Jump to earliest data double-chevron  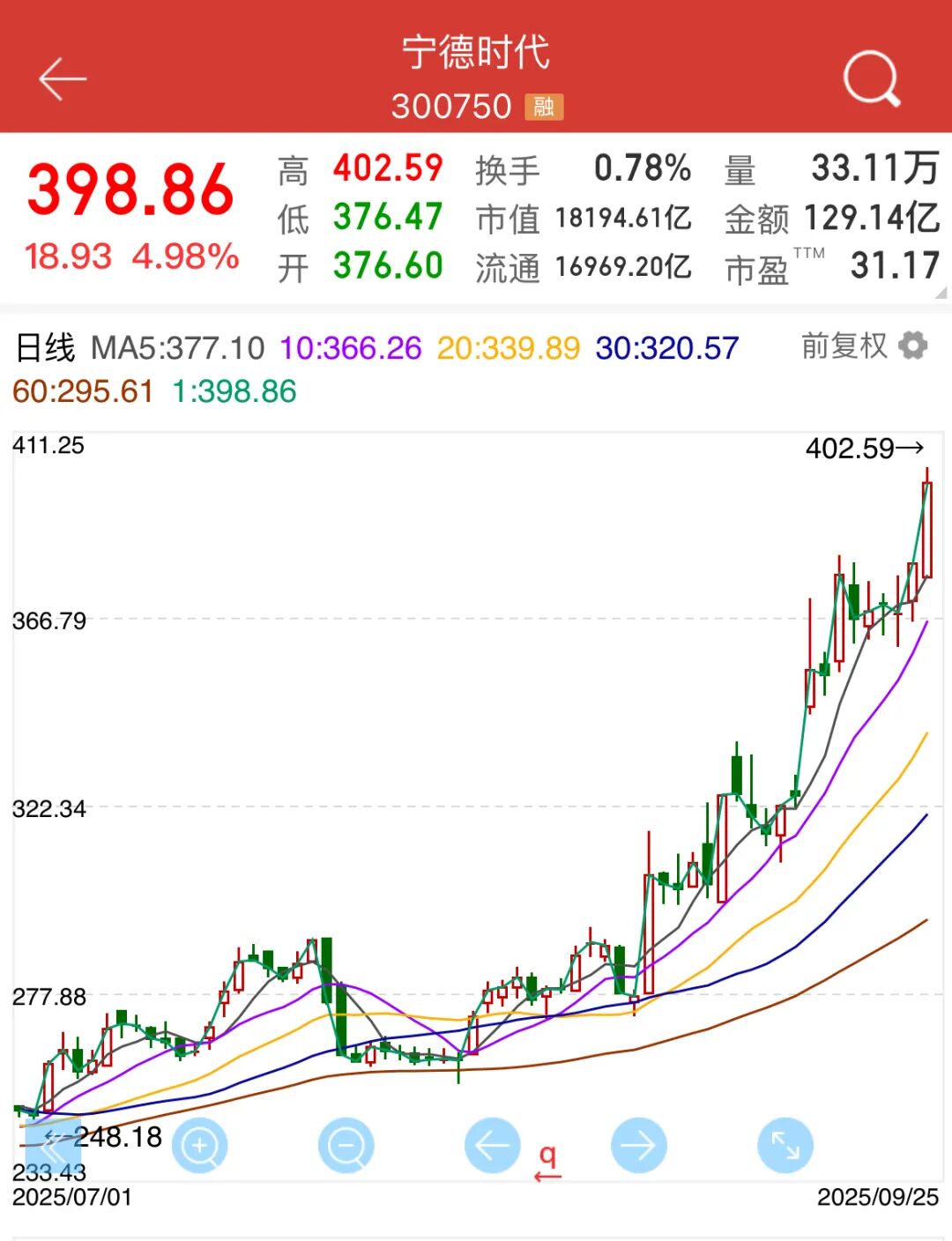pyautogui.click(x=51, y=1148)
